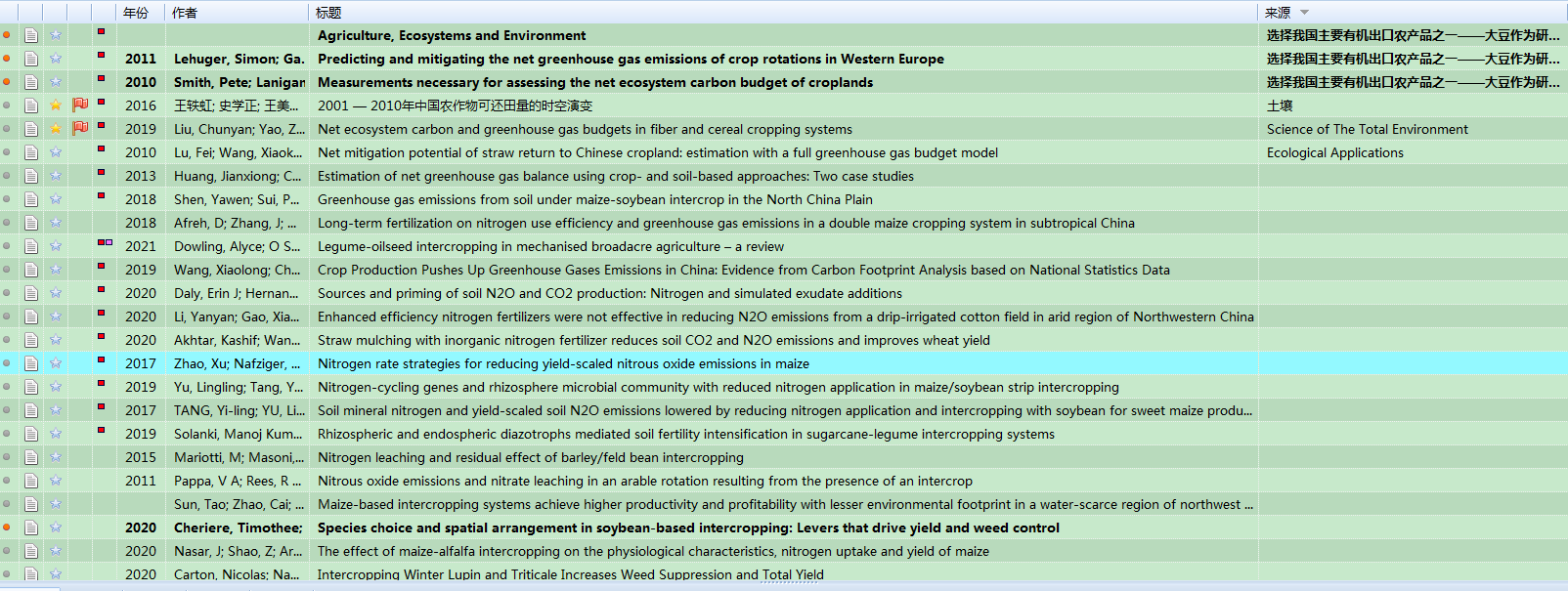
Task: Toggle gold star on 2016 王轶虹 row
Action: [56, 106]
